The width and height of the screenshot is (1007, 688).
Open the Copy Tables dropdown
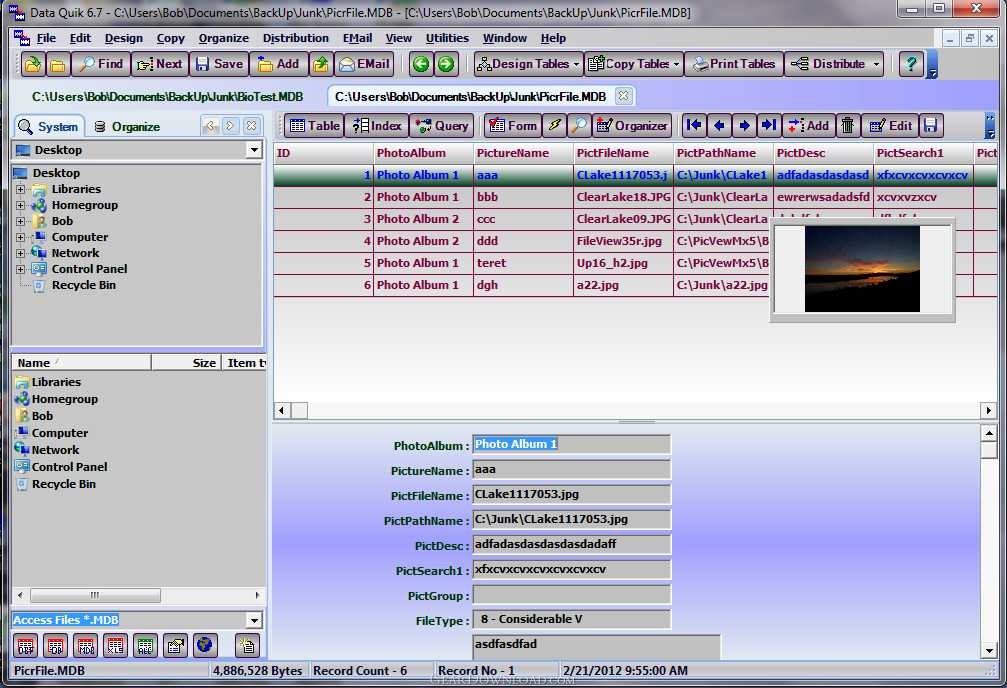676,64
